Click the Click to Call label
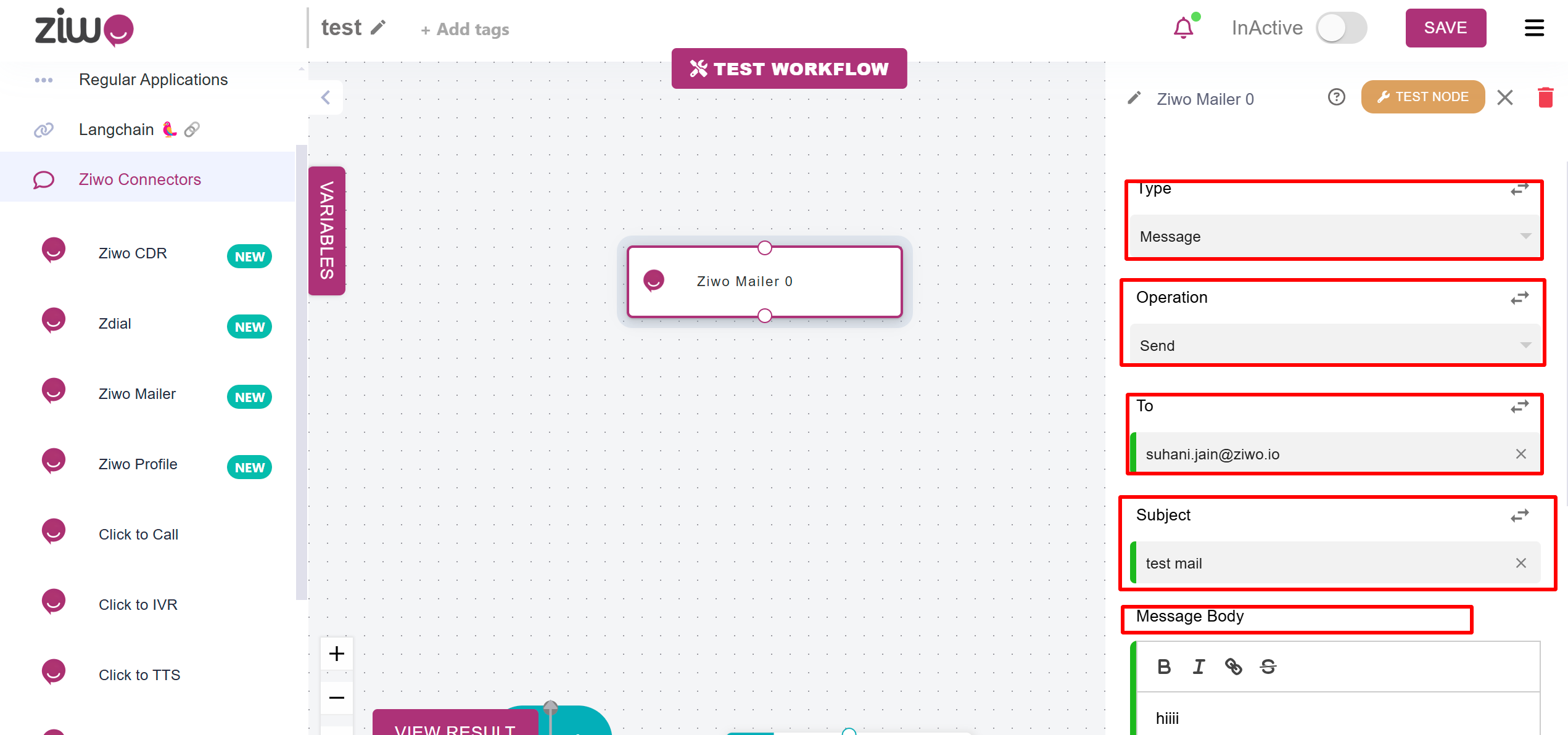The height and width of the screenshot is (735, 1568). coord(138,535)
